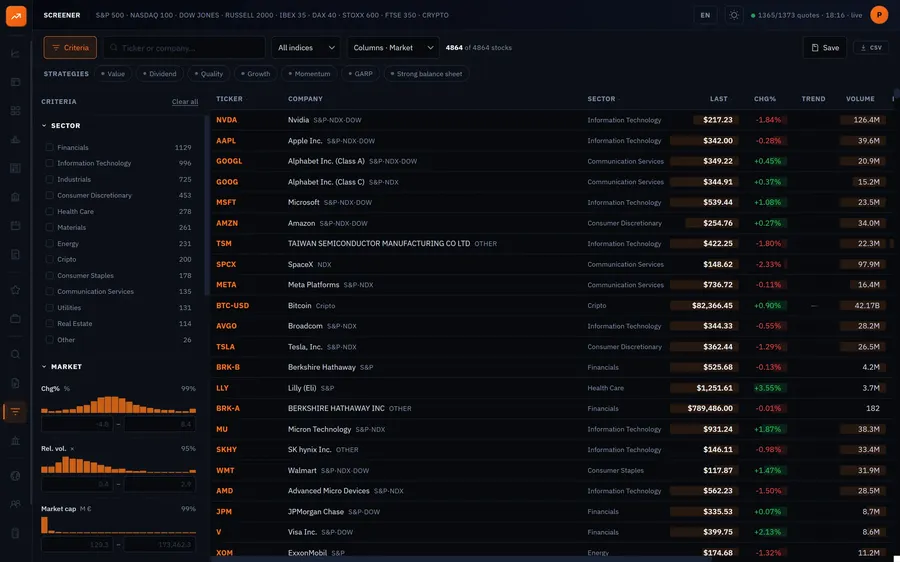Screen dimensions: 900x562
Task: Tick the Financials sector checkbox
Action: click(x=49, y=147)
